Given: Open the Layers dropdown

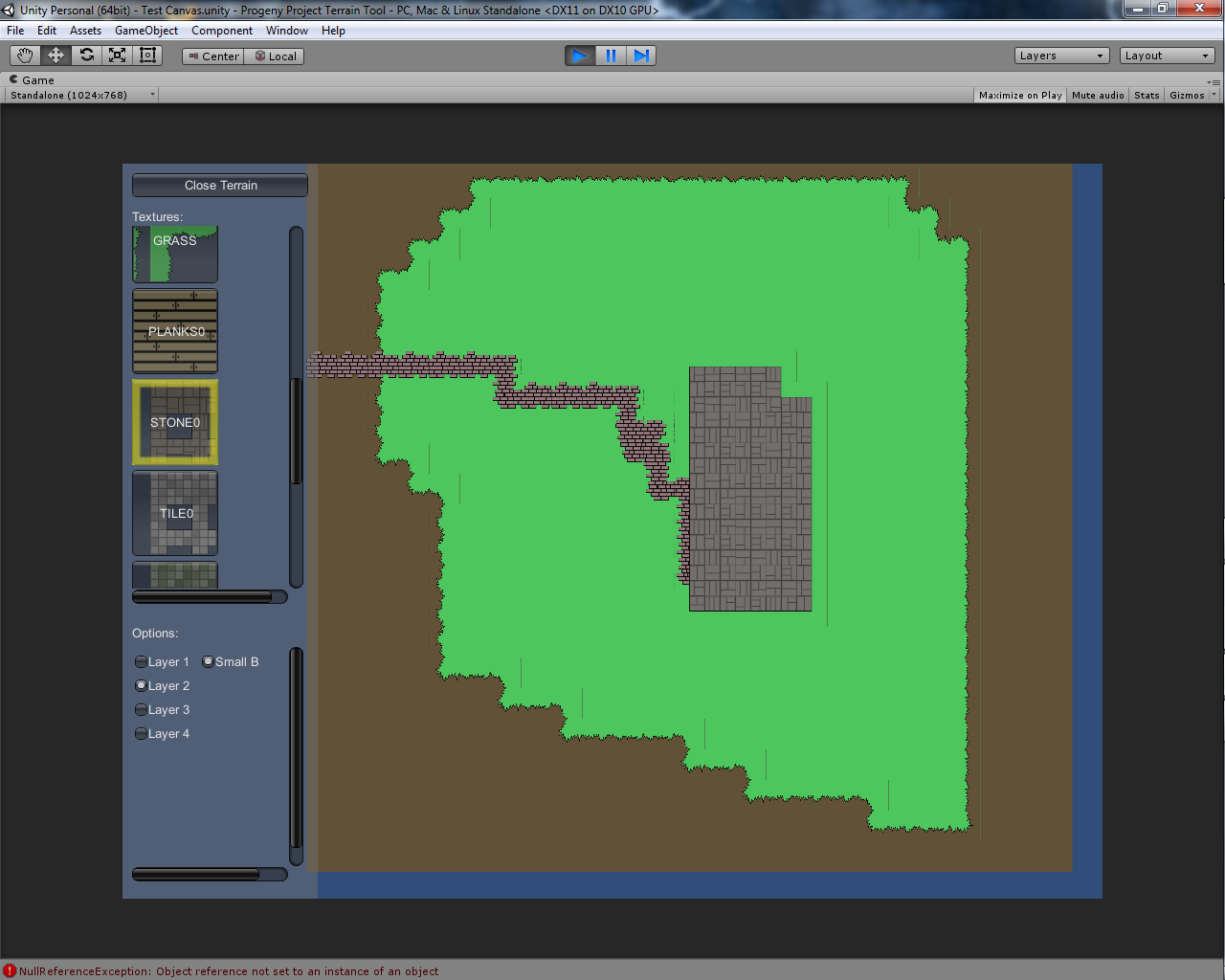Looking at the screenshot, I should pyautogui.click(x=1061, y=56).
